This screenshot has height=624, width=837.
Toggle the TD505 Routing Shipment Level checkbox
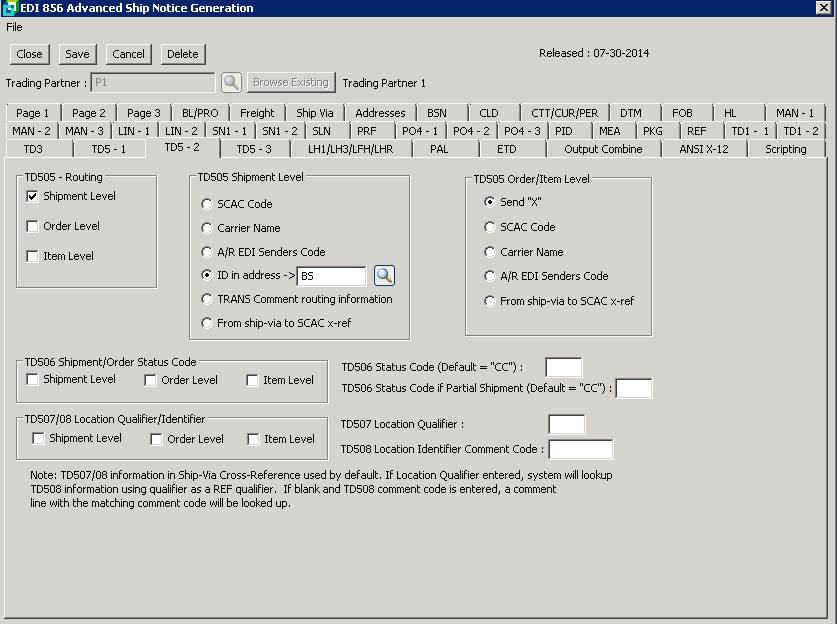point(33,197)
